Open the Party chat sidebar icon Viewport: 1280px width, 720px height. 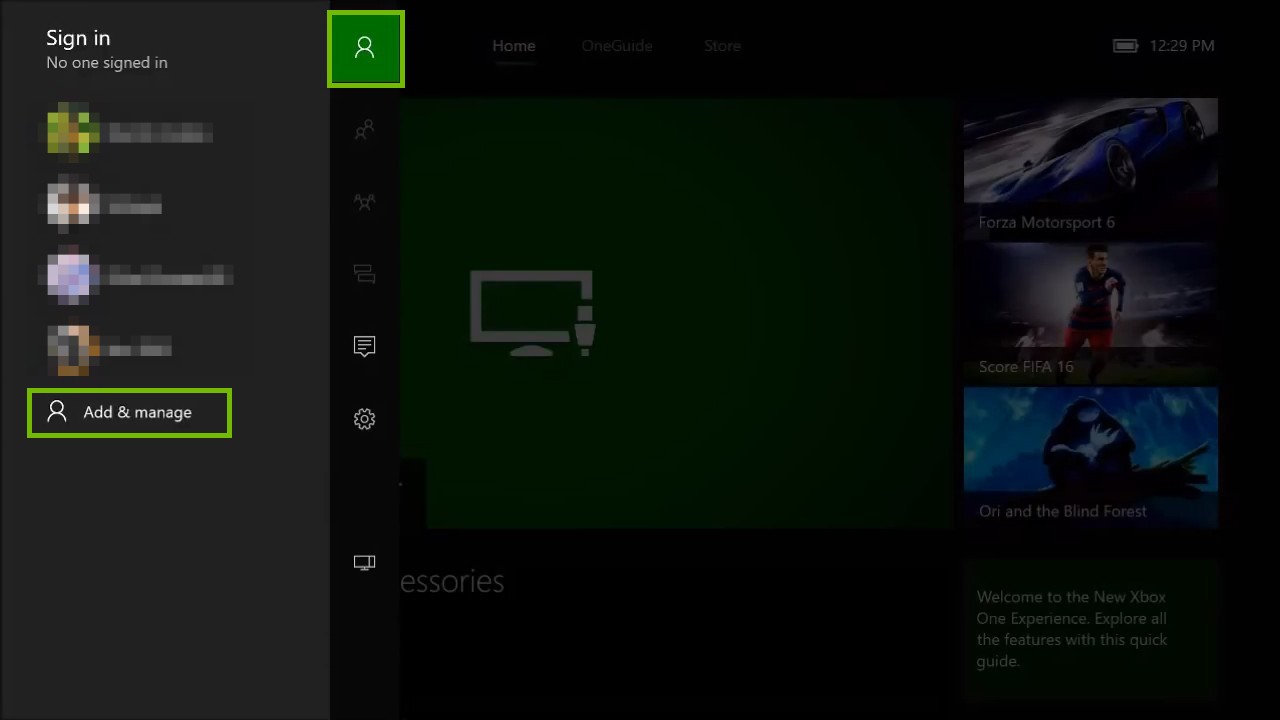(x=364, y=273)
